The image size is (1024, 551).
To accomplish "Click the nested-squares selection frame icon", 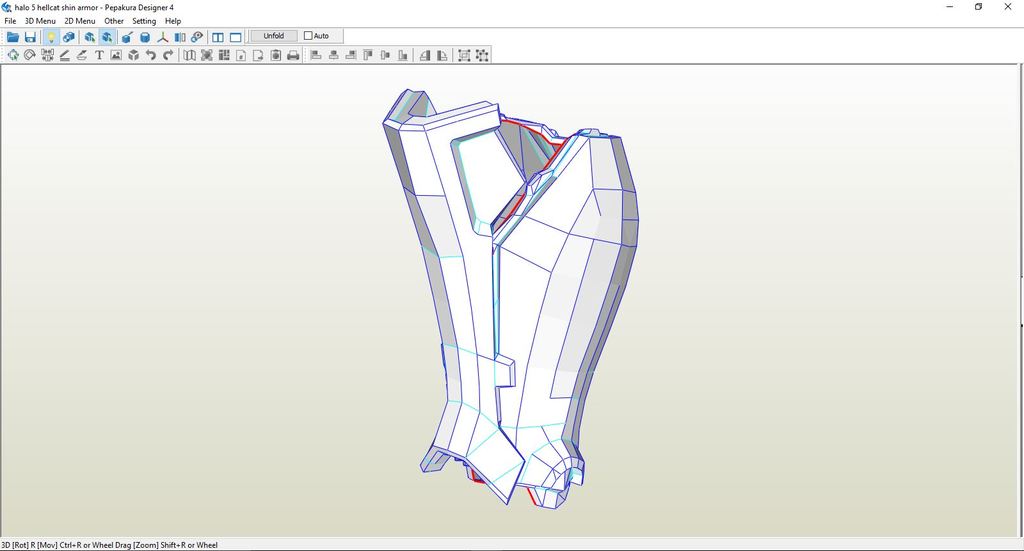I will tap(464, 55).
